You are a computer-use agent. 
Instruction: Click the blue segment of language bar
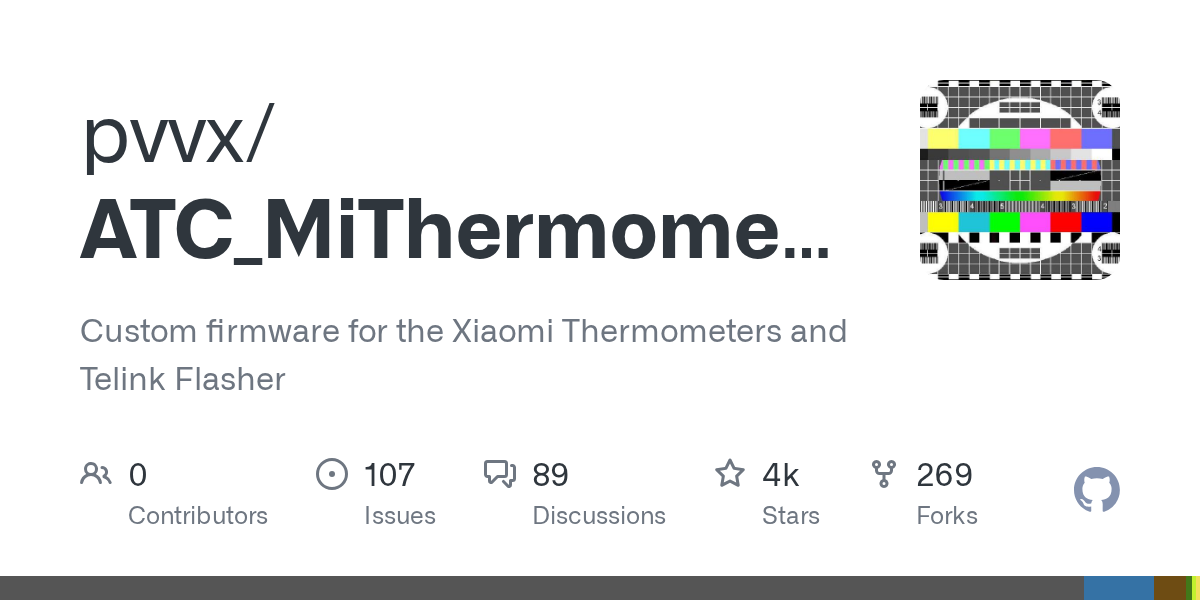tap(1118, 588)
